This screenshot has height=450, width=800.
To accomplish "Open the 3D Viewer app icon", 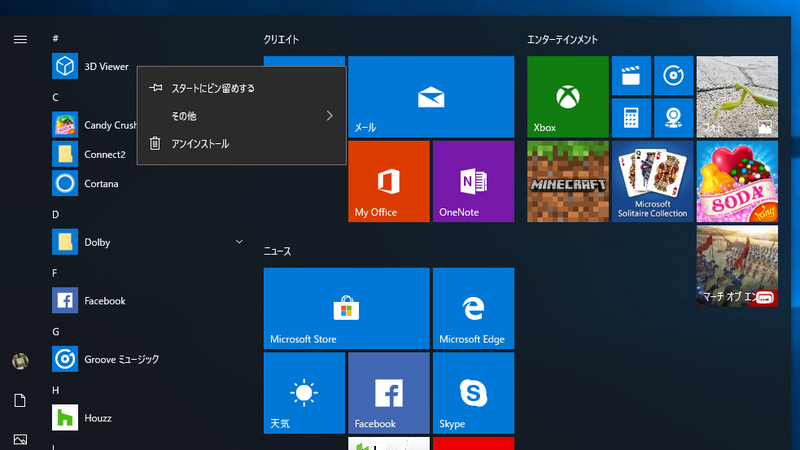I will (65, 66).
